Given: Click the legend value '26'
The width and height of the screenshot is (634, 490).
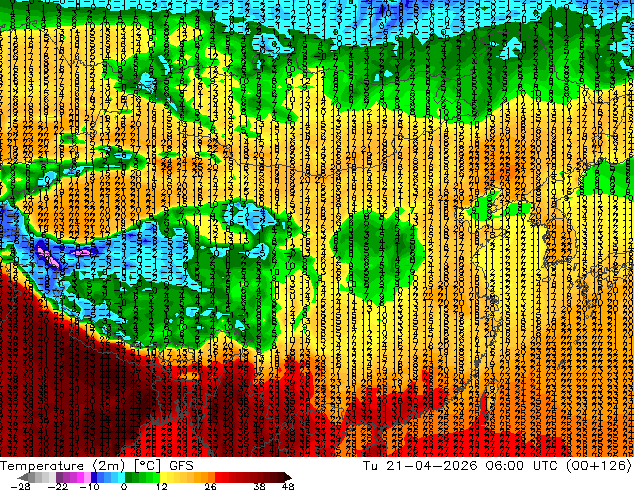Looking at the screenshot, I should (x=210, y=486).
